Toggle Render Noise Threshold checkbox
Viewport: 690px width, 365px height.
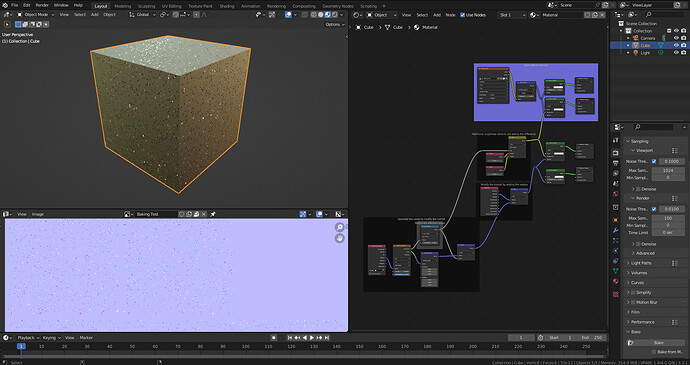[654, 209]
